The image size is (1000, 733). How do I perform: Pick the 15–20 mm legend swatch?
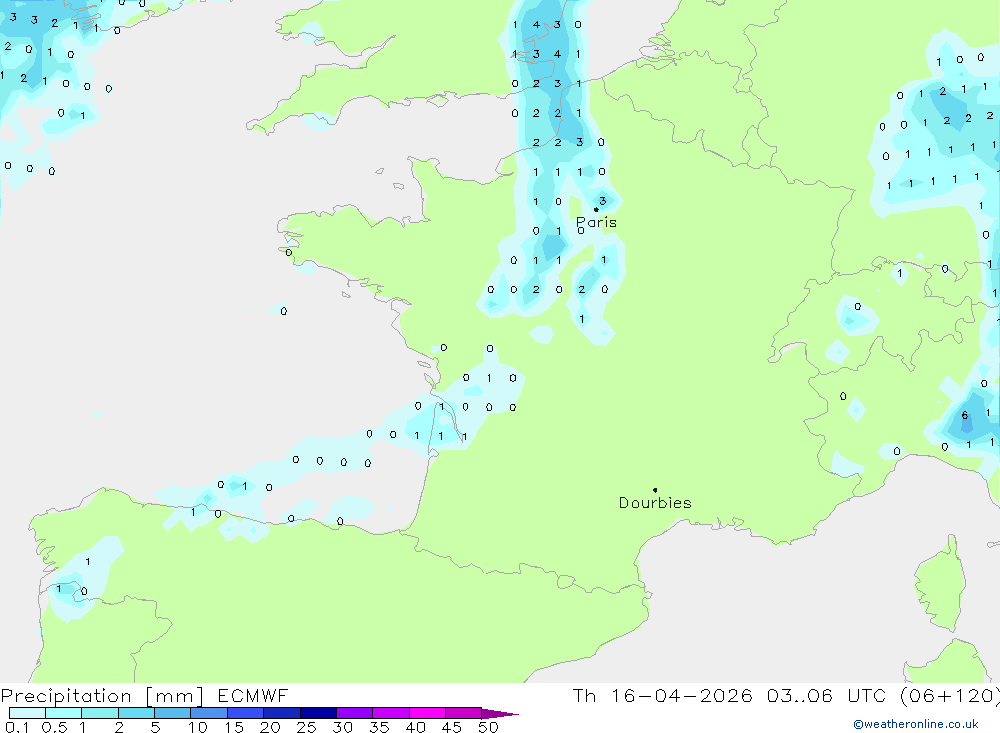coord(246,713)
